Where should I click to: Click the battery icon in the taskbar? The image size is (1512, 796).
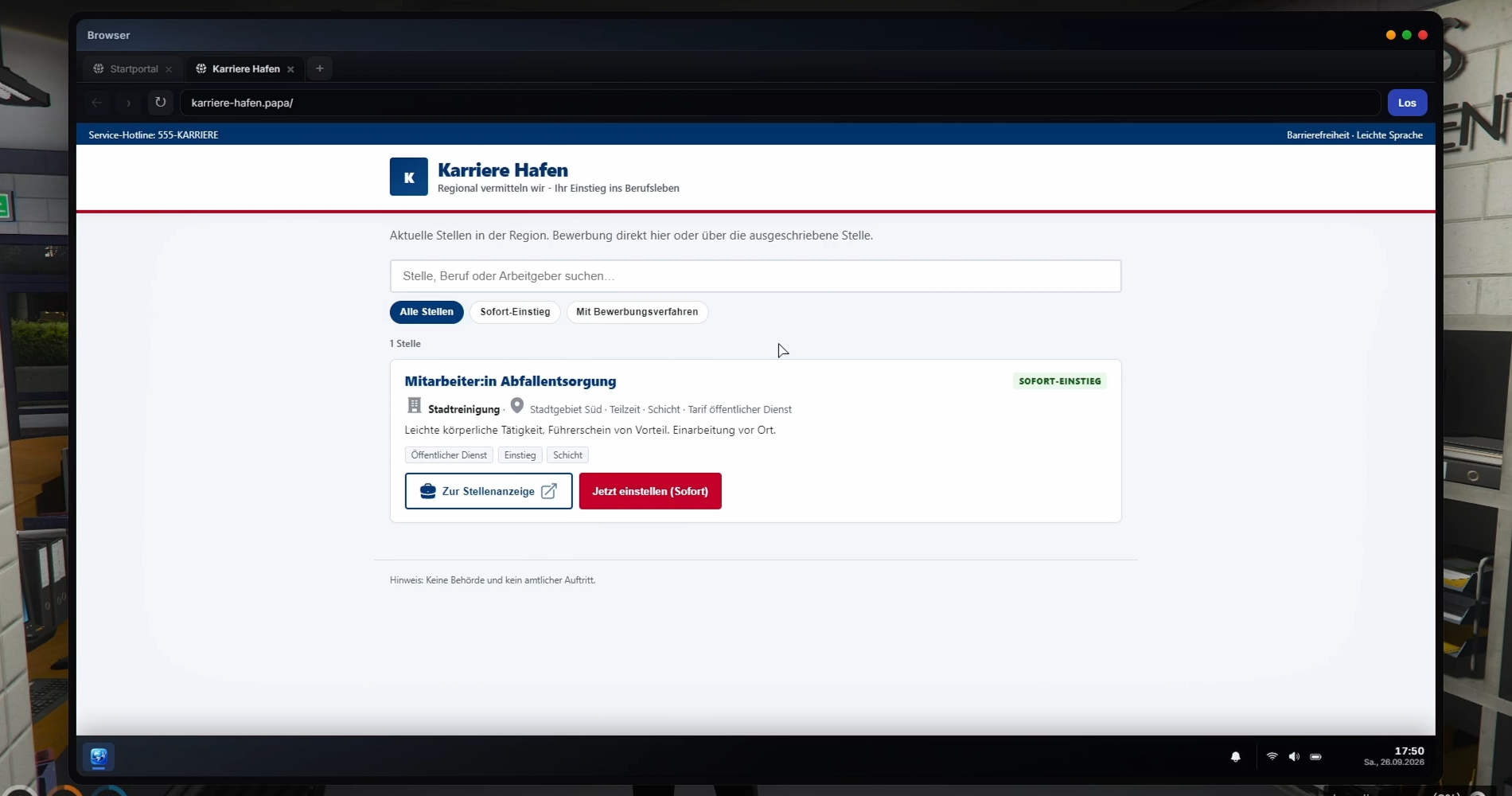click(1315, 757)
